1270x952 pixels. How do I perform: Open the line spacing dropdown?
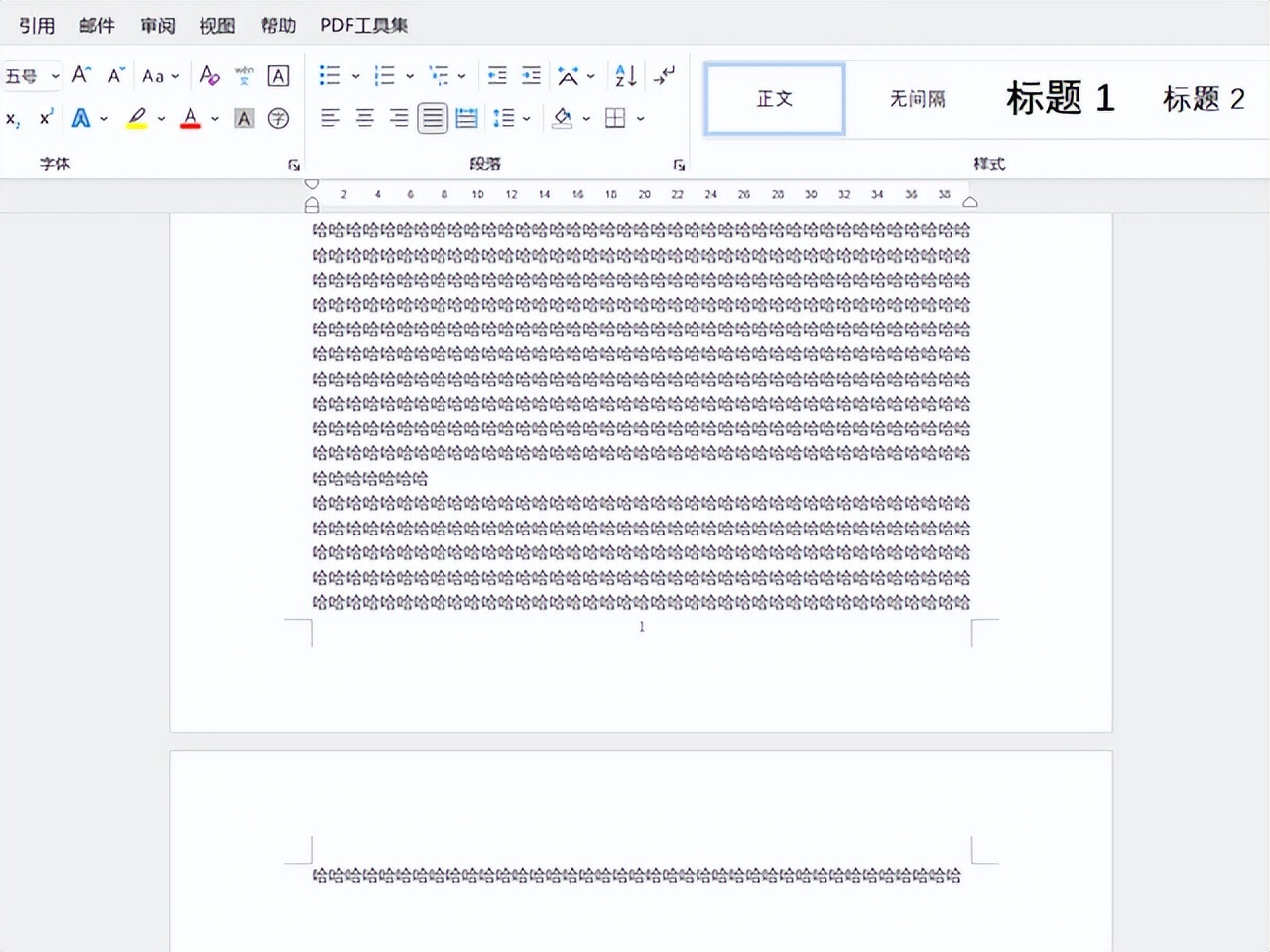512,118
